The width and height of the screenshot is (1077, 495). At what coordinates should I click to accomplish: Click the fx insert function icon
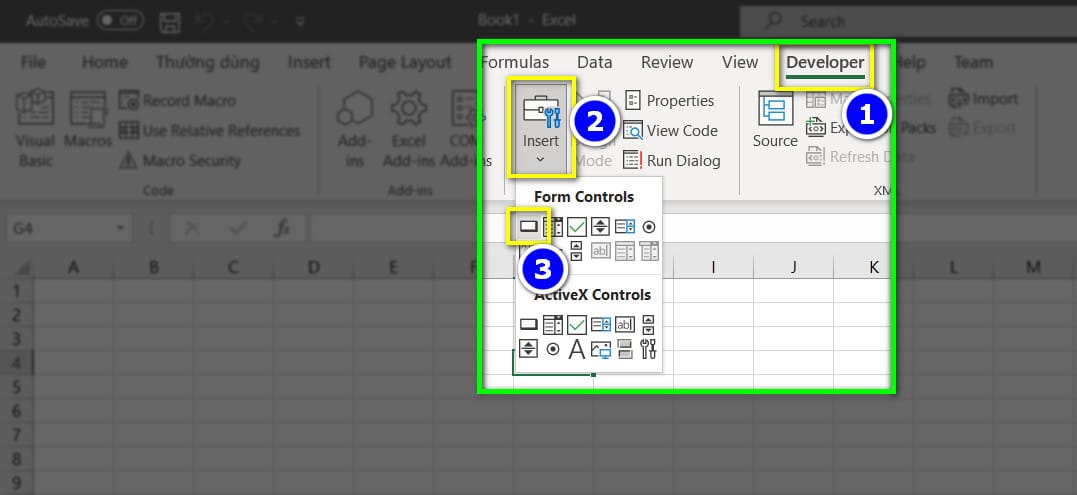click(281, 228)
